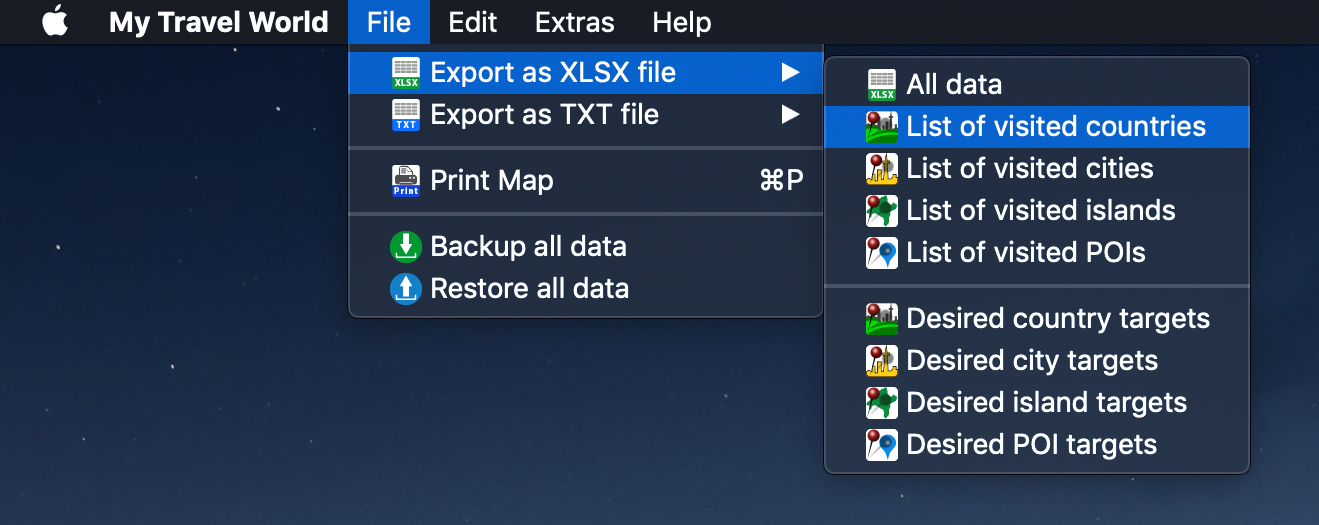Open the My Travel World app menu

pyautogui.click(x=219, y=22)
